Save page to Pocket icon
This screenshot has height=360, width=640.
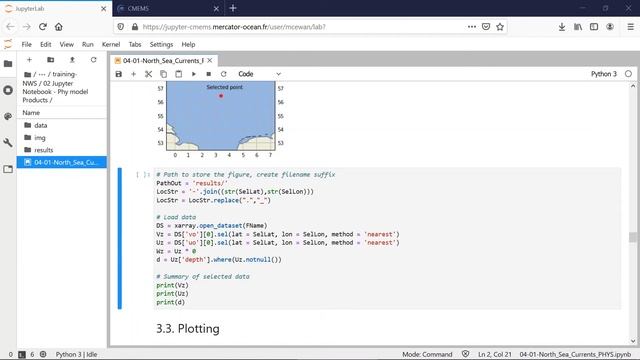486,27
